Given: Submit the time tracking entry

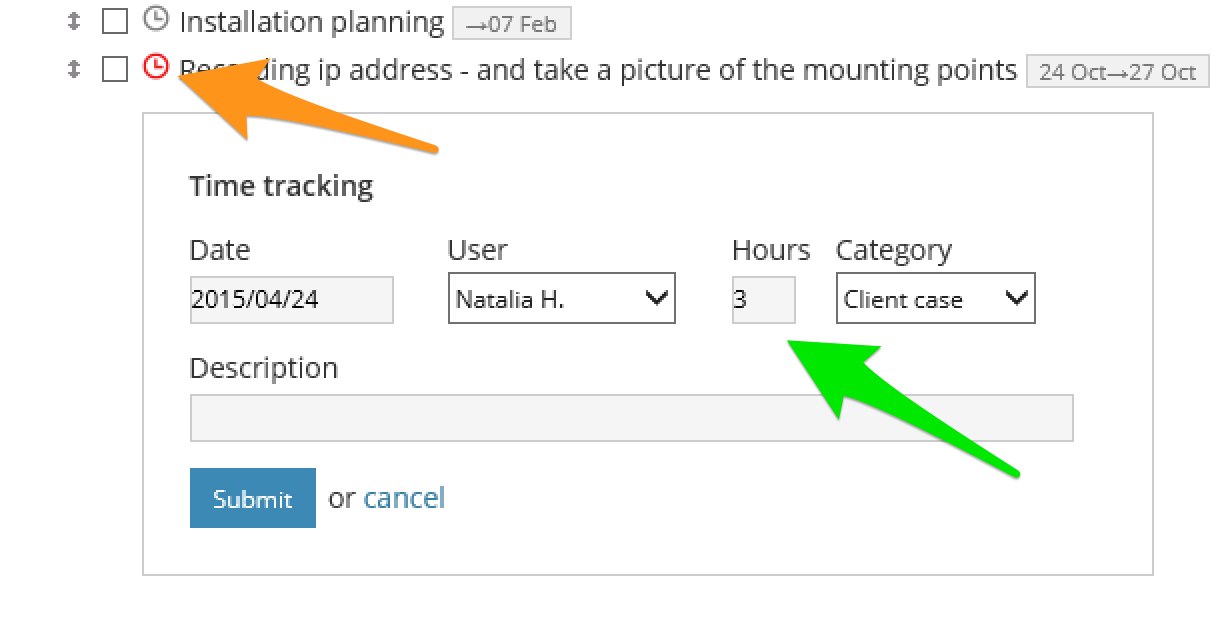Looking at the screenshot, I should [252, 497].
